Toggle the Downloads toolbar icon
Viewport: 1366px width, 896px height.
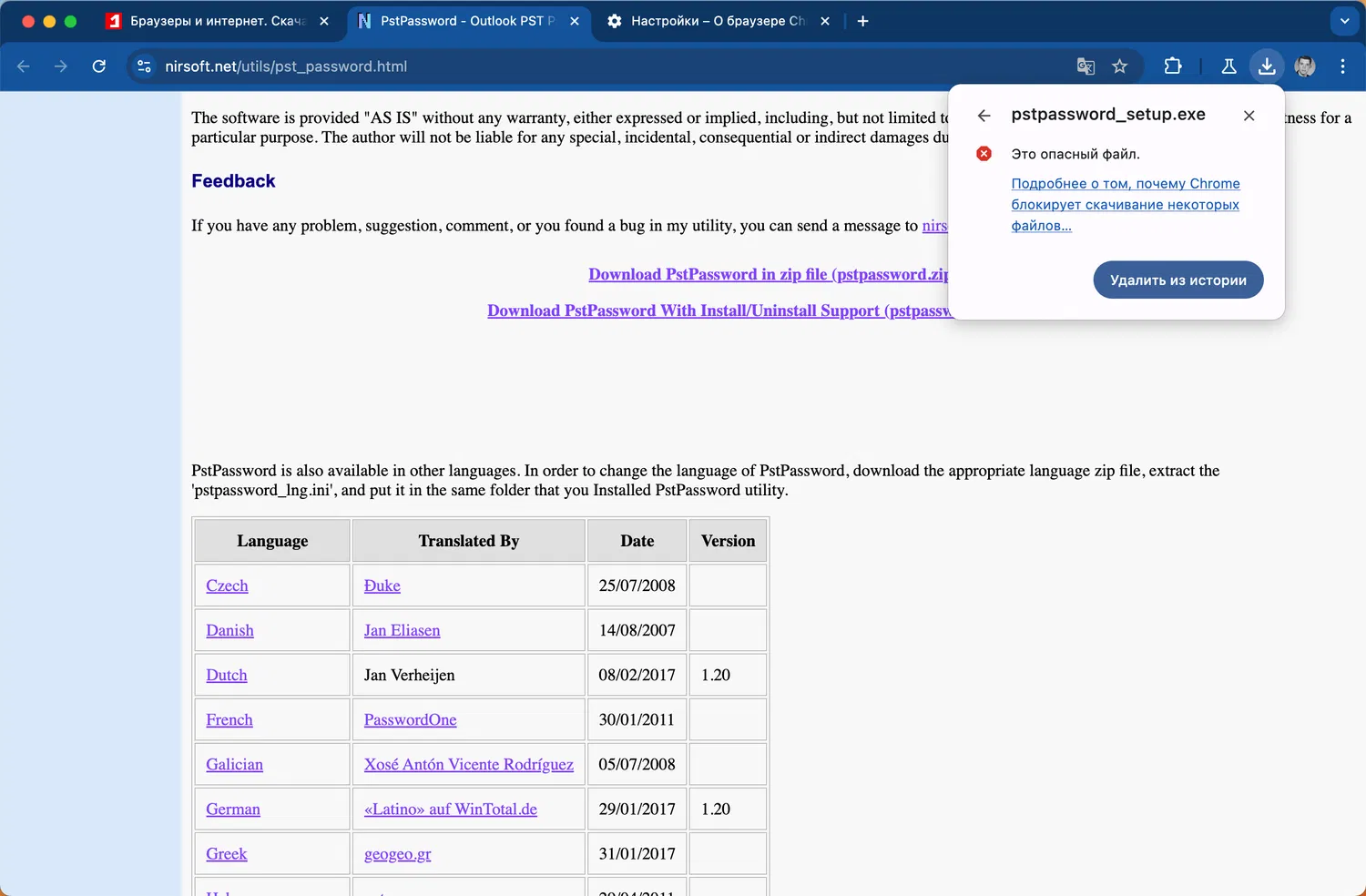pos(1267,66)
